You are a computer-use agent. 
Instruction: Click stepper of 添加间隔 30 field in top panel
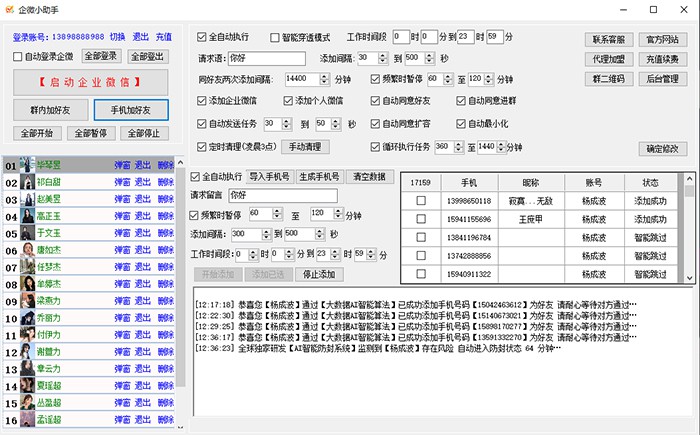[x=383, y=58]
